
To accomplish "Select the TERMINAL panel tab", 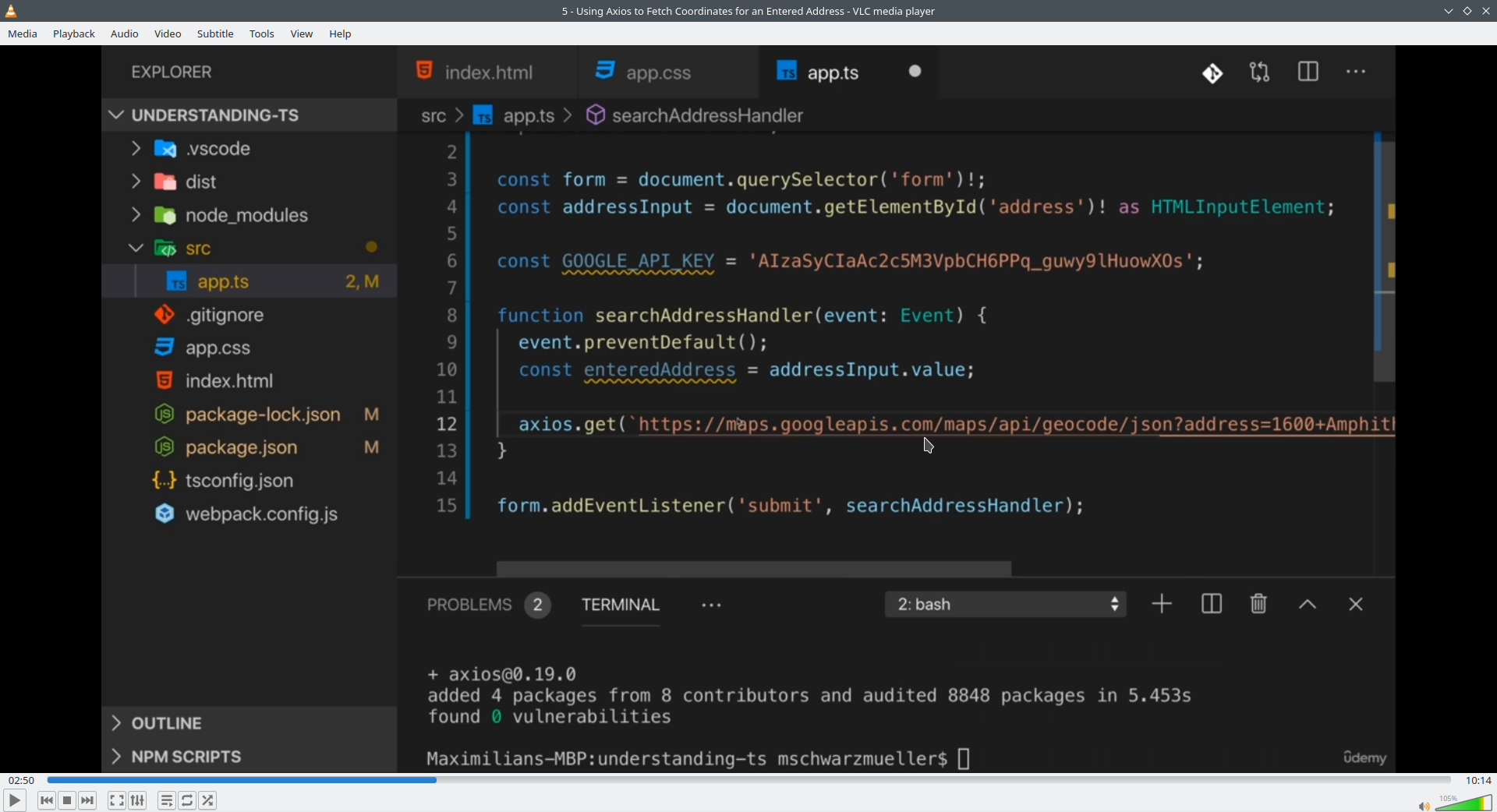I will [621, 605].
